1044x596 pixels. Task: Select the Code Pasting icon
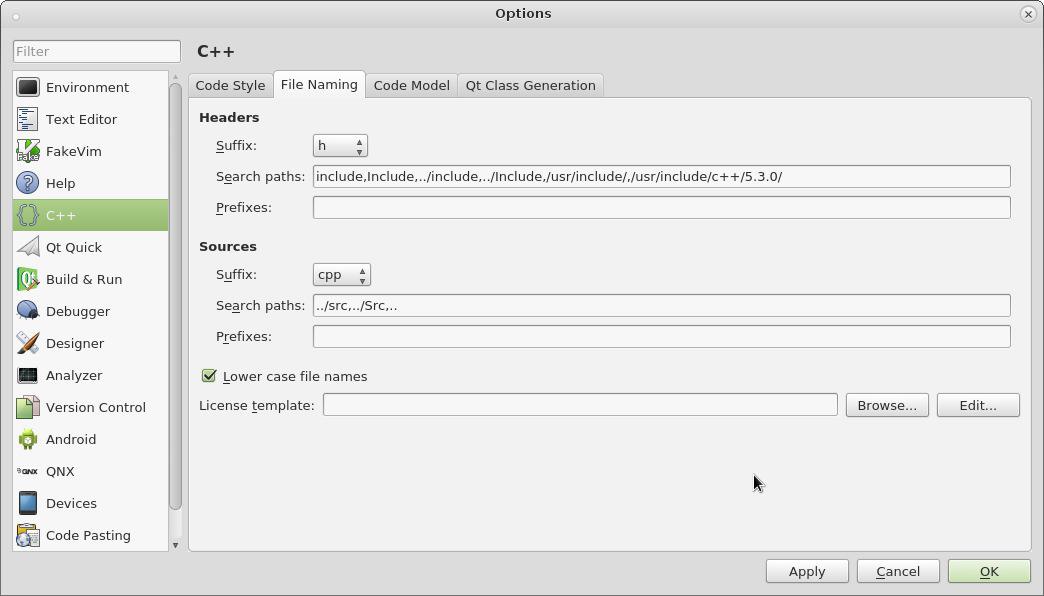pyautogui.click(x=28, y=535)
